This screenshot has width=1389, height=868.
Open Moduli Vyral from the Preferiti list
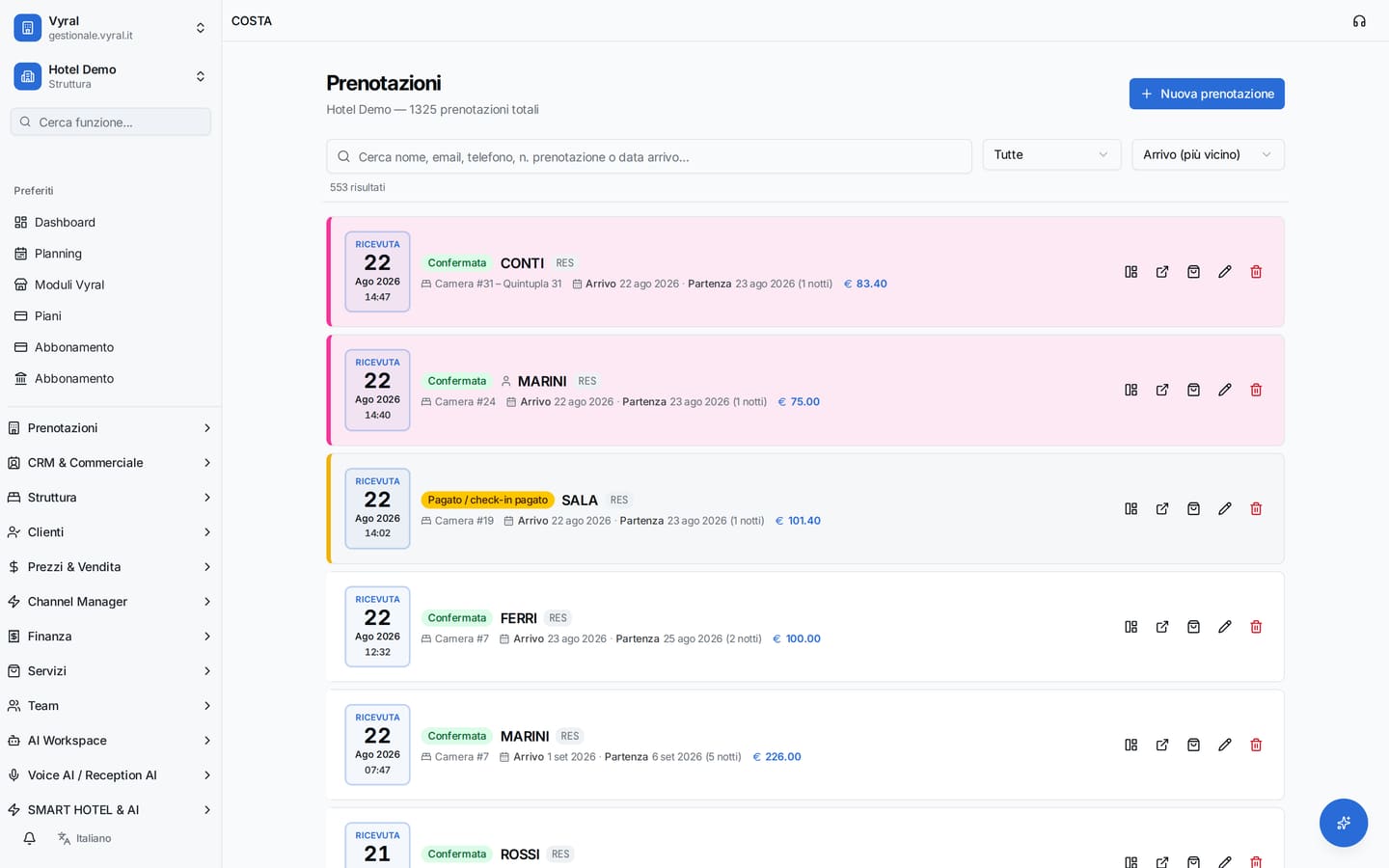[111, 285]
